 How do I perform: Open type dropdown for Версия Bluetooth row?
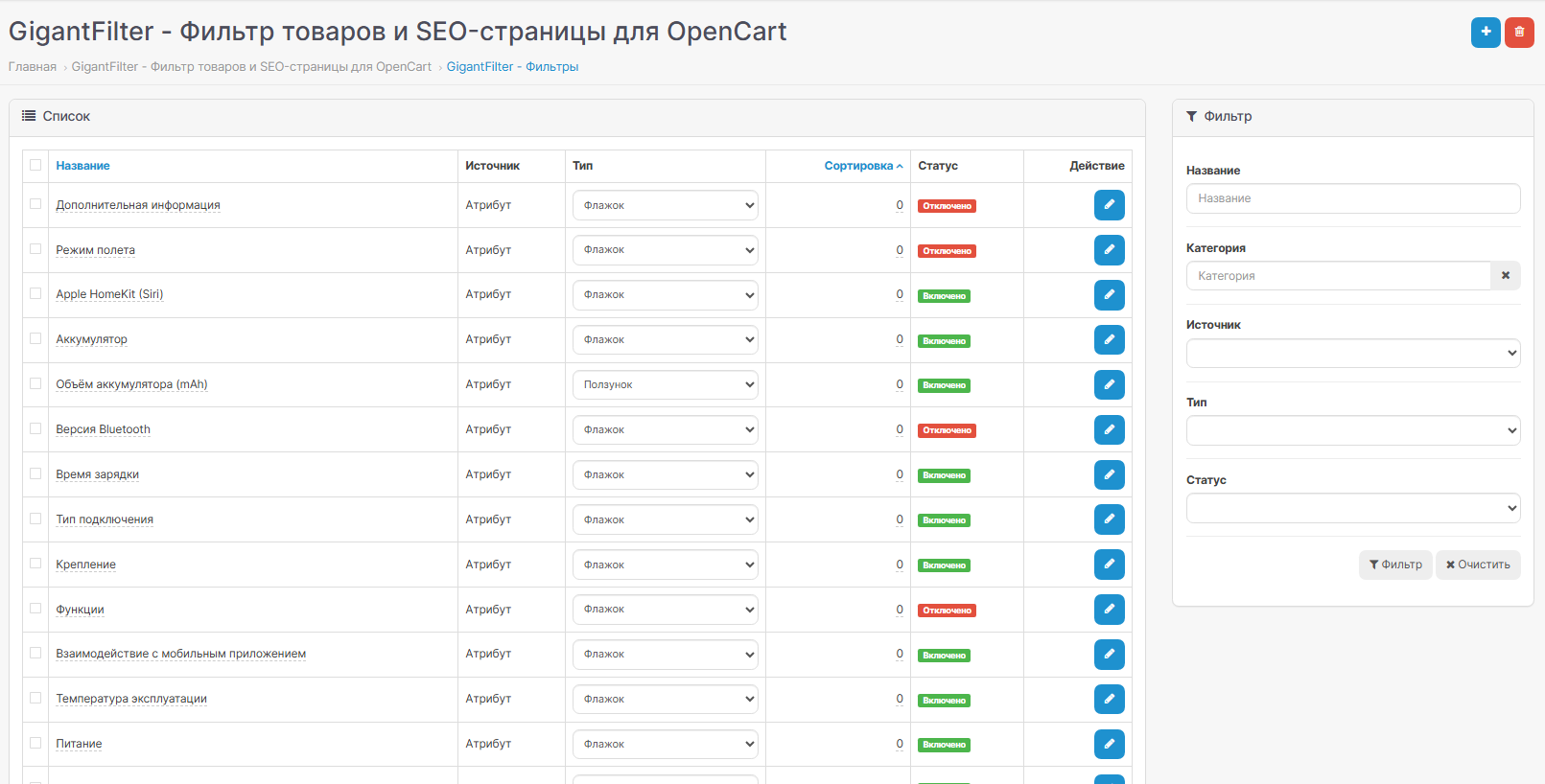tap(666, 430)
